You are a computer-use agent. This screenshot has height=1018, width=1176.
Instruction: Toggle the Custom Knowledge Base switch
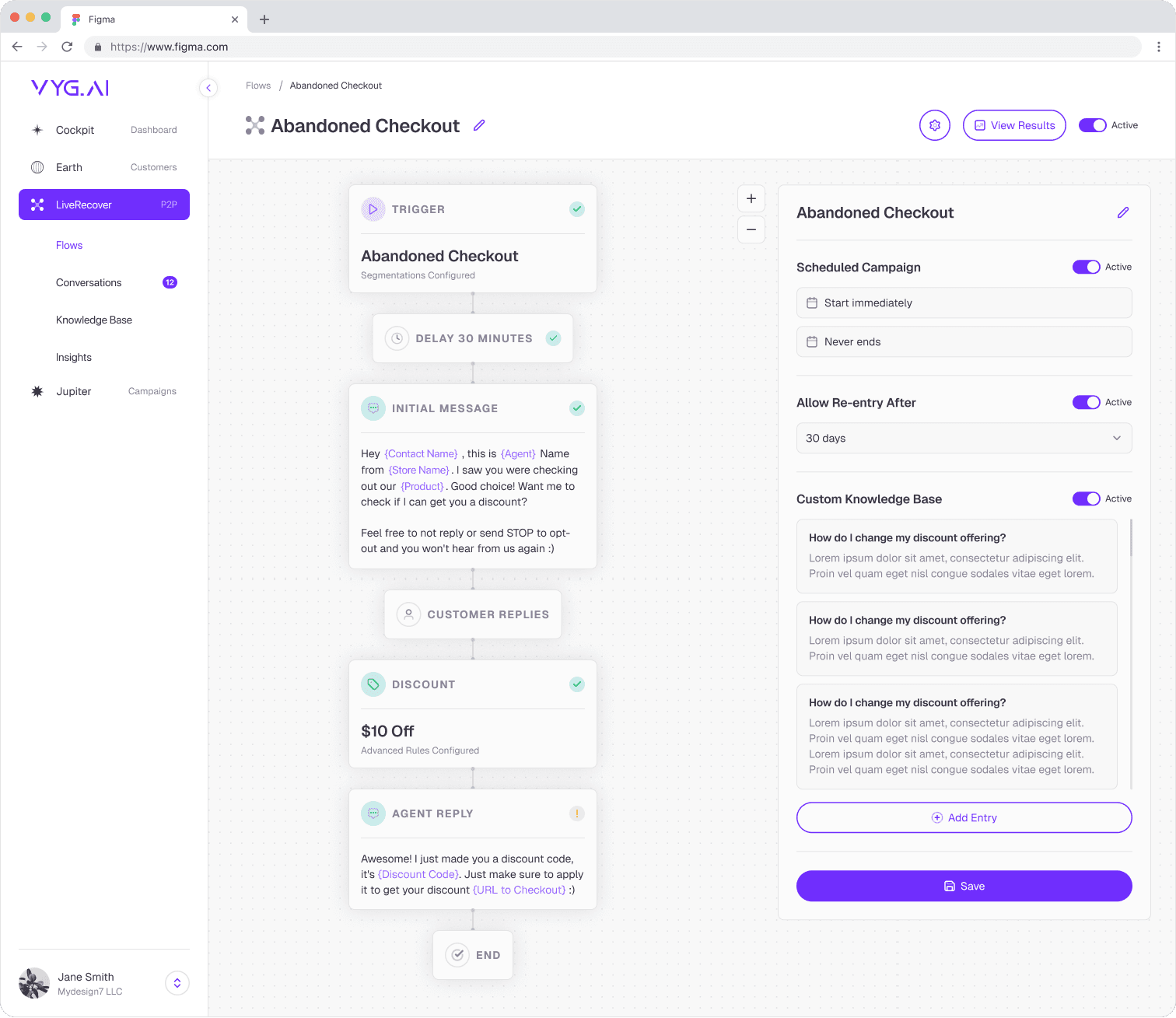click(x=1086, y=499)
